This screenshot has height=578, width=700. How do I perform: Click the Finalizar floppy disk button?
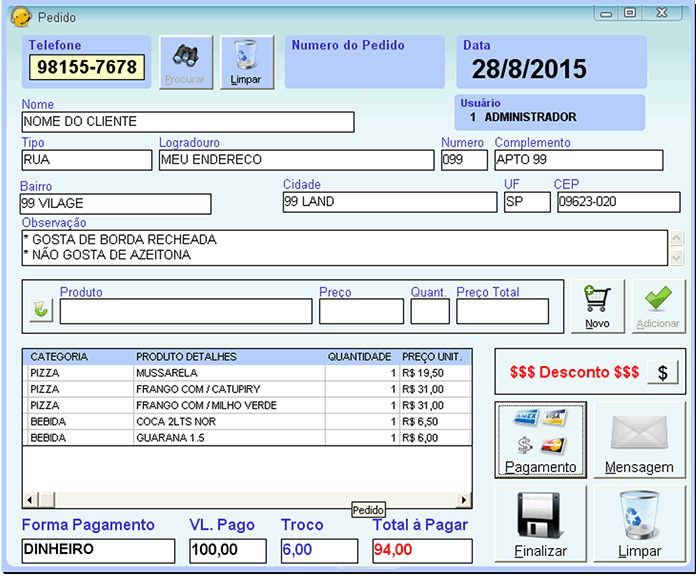[540, 524]
